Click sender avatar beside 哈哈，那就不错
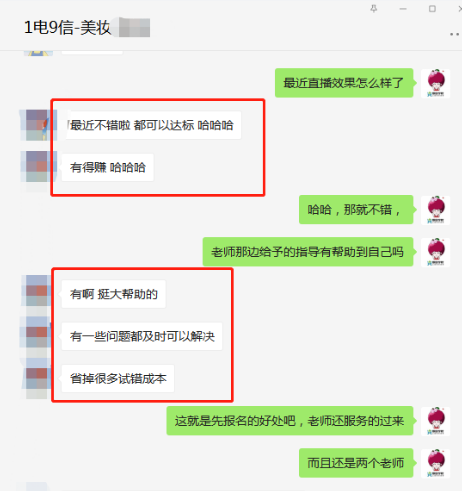462x491 pixels. point(436,210)
